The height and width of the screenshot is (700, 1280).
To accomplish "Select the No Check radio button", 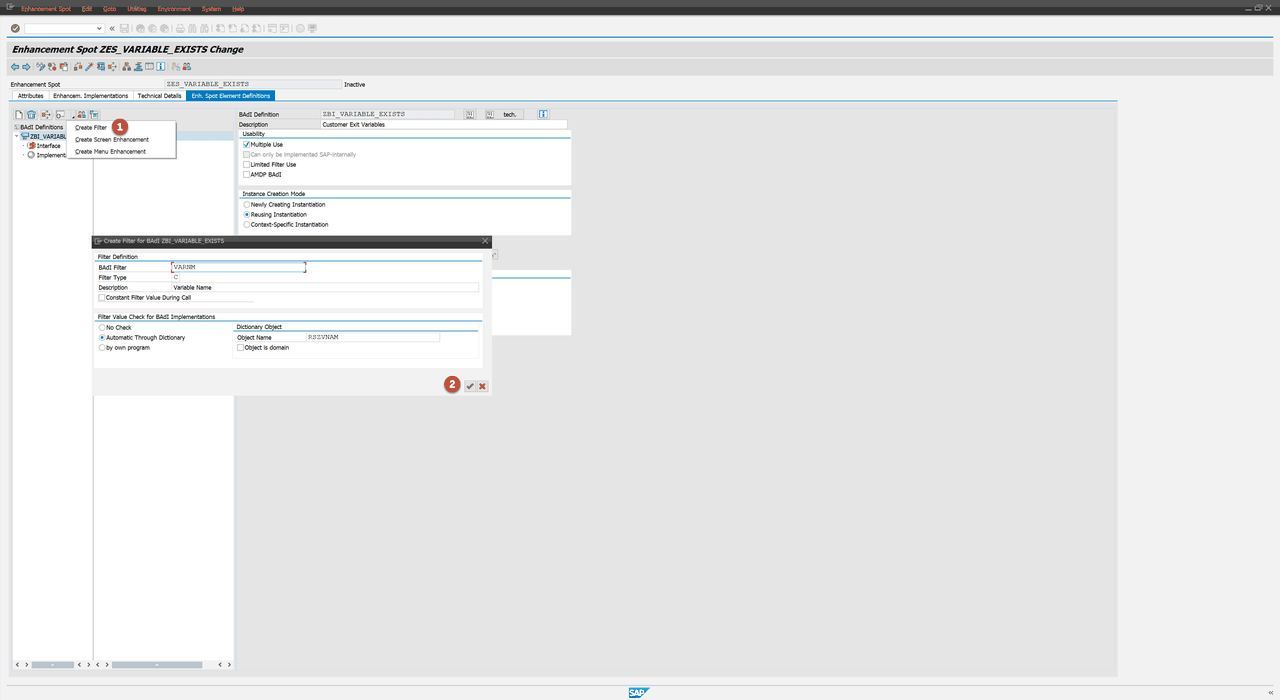I will coord(101,327).
